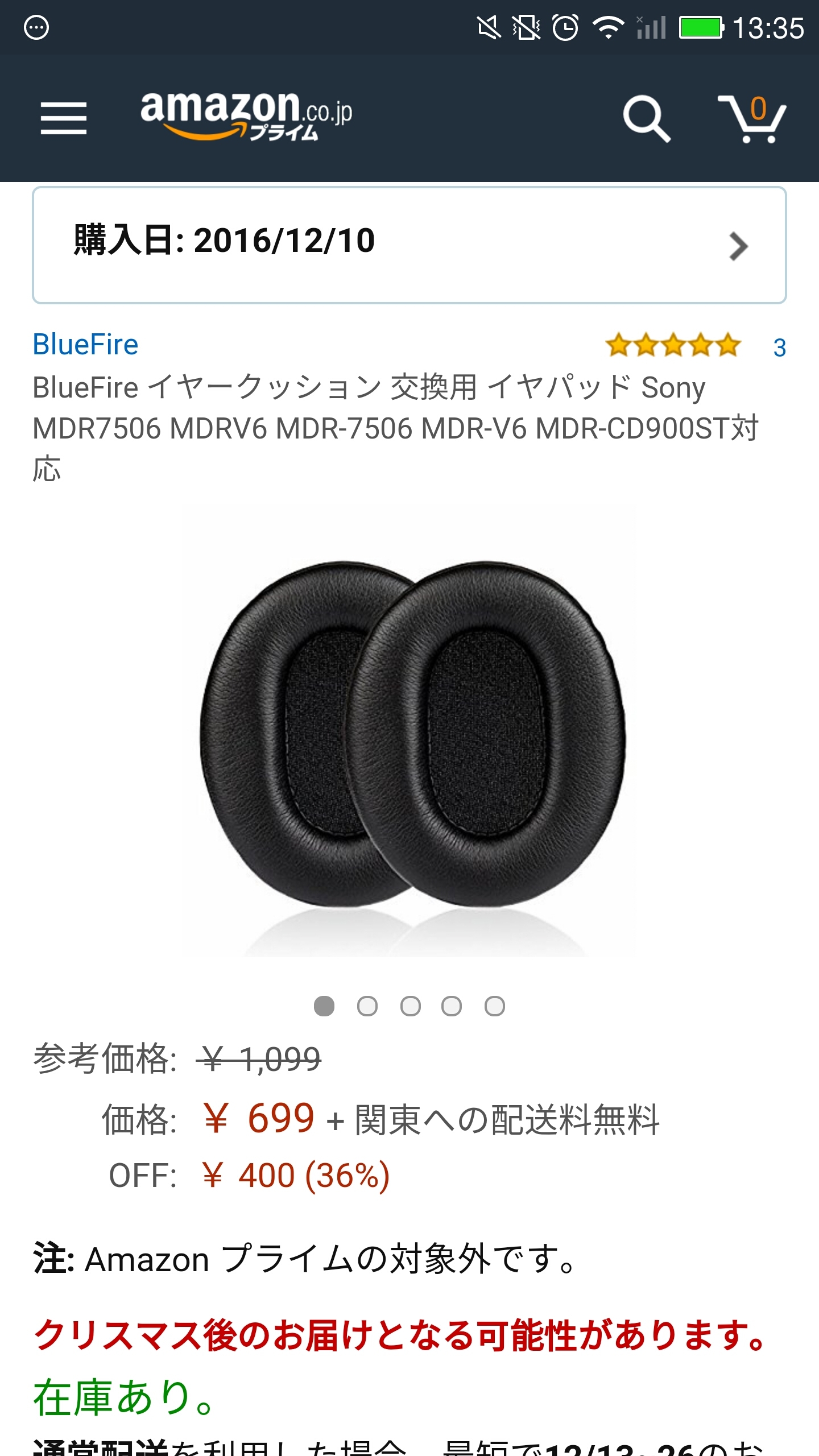Open the hamburger navigation menu
This screenshot has width=819, height=1456.
tap(64, 118)
